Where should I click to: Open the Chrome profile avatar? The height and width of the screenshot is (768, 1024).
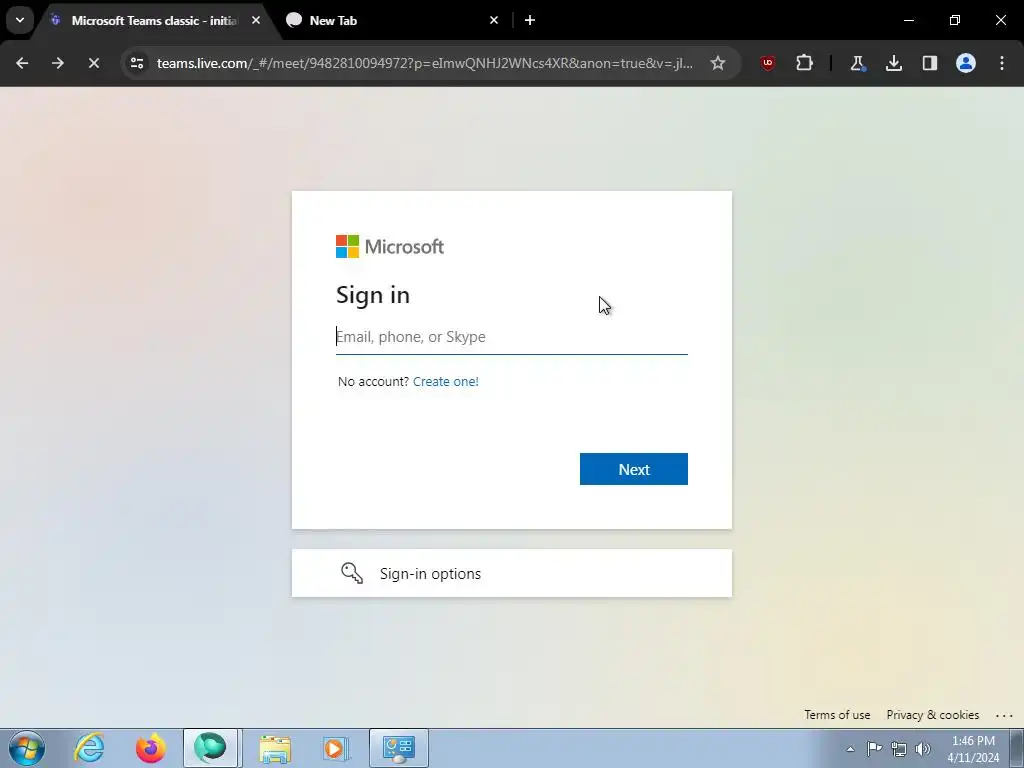[x=966, y=63]
